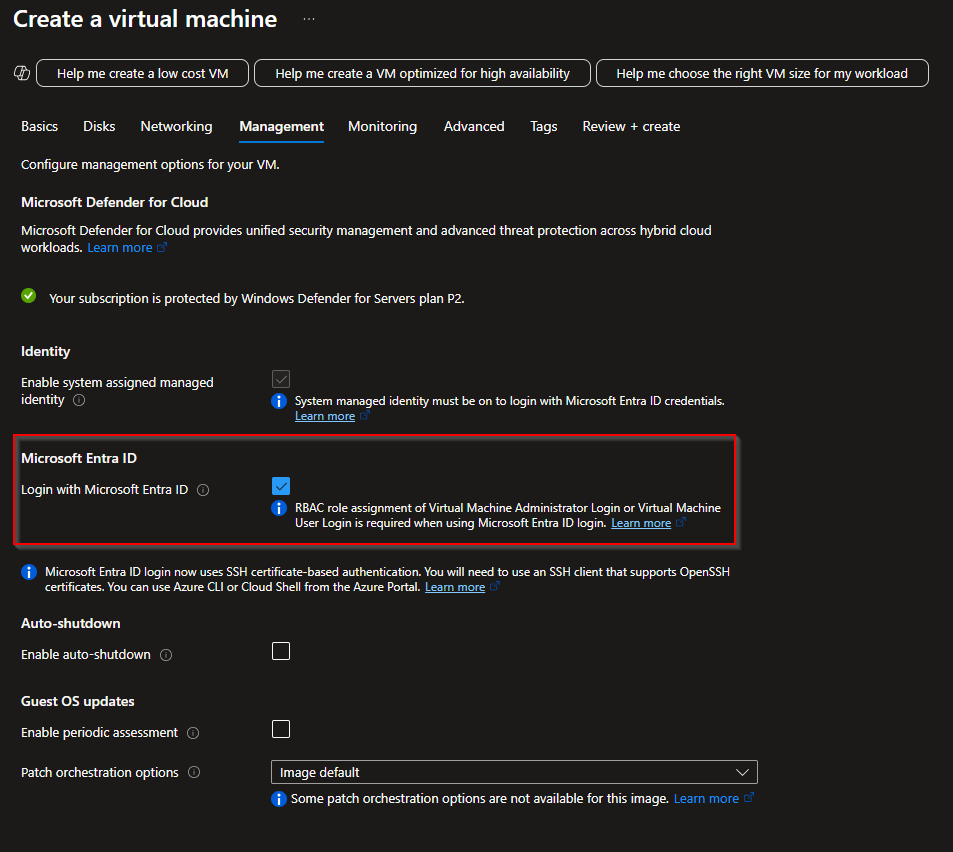This screenshot has height=852, width=953.
Task: Open the Review + create tab
Action: 631,126
